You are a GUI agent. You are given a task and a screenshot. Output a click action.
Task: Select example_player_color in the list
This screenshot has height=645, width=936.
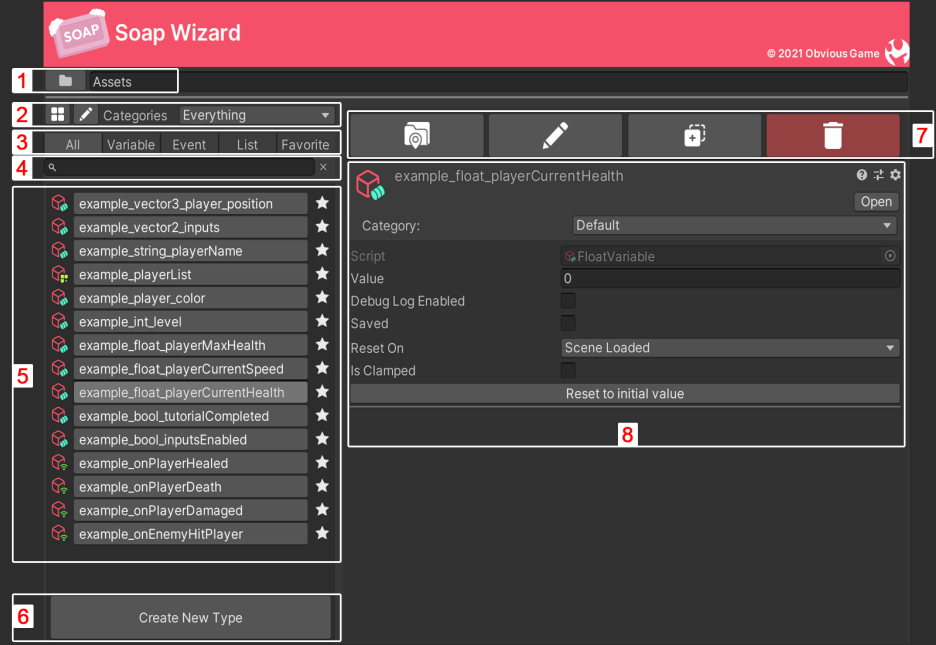[190, 298]
